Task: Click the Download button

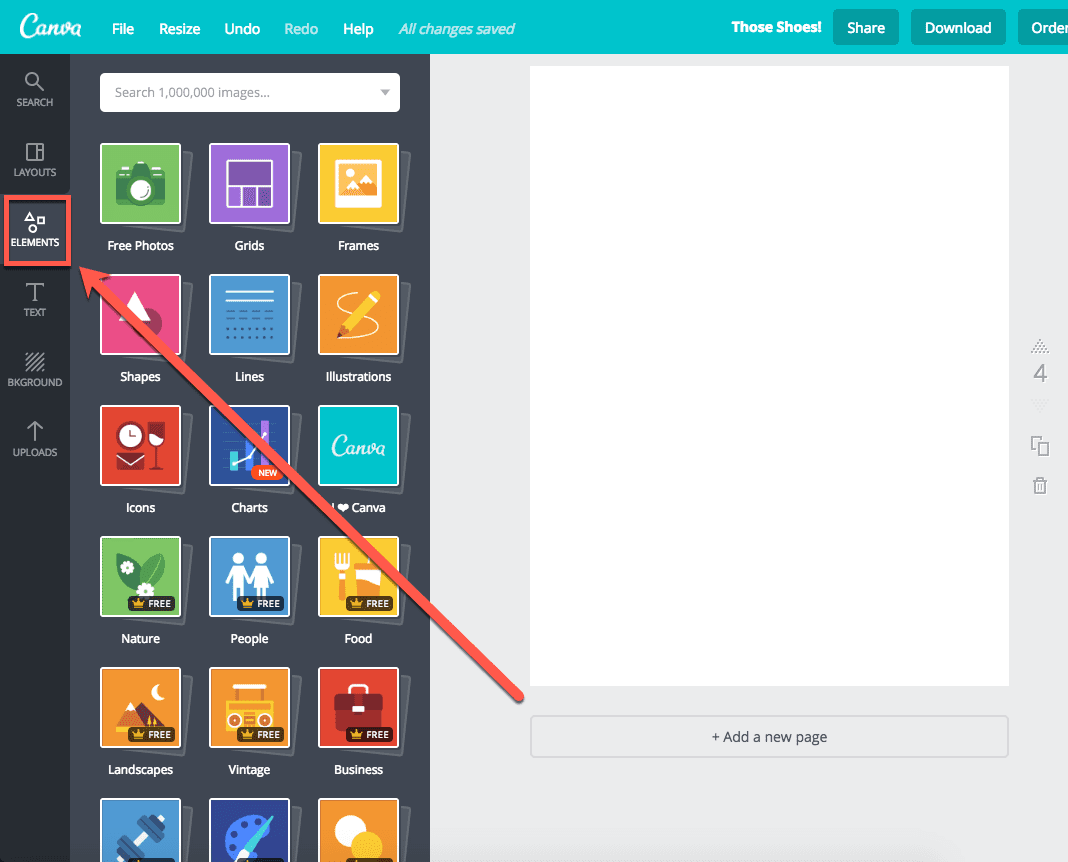Action: [957, 27]
